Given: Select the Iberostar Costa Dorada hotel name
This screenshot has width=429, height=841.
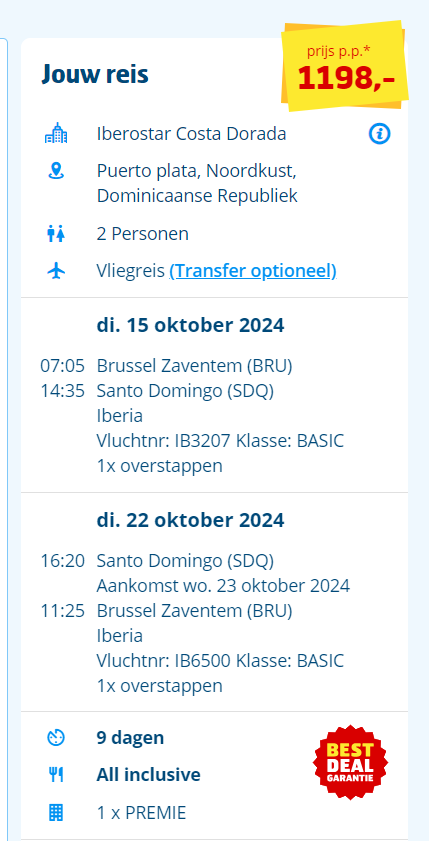Looking at the screenshot, I should point(191,134).
